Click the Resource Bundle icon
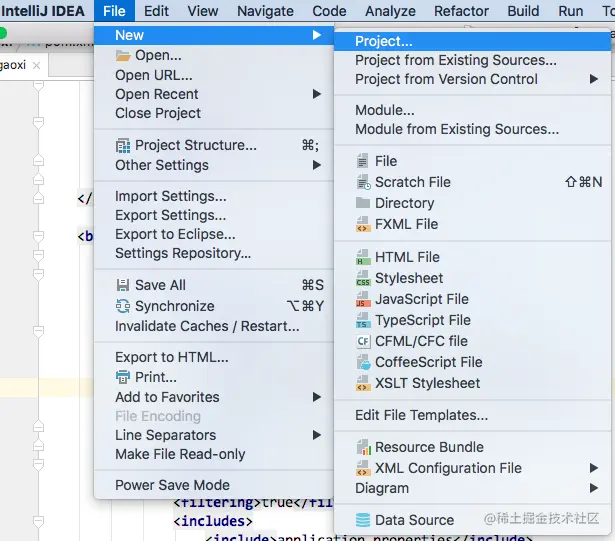This screenshot has height=541, width=615. 364,447
